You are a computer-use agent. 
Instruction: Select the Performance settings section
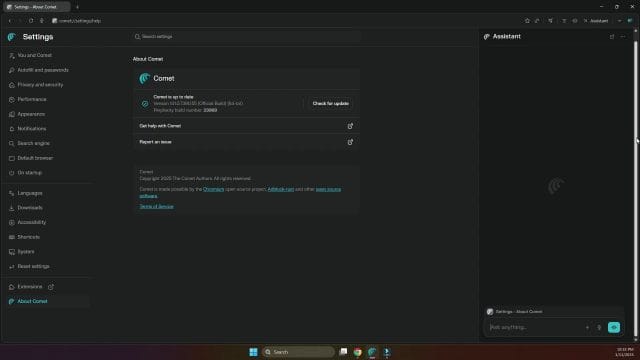31,99
